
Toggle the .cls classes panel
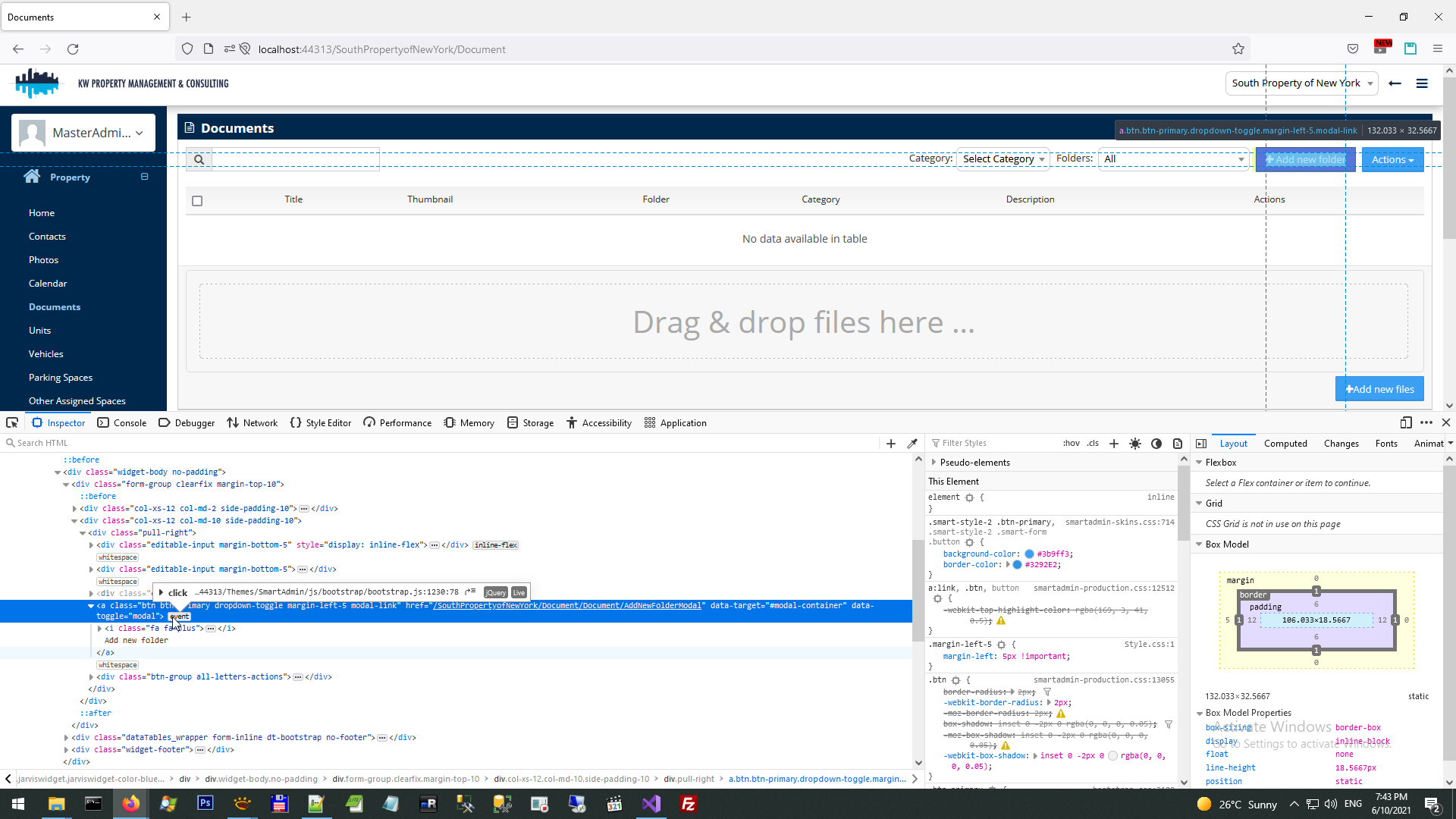(x=1092, y=444)
